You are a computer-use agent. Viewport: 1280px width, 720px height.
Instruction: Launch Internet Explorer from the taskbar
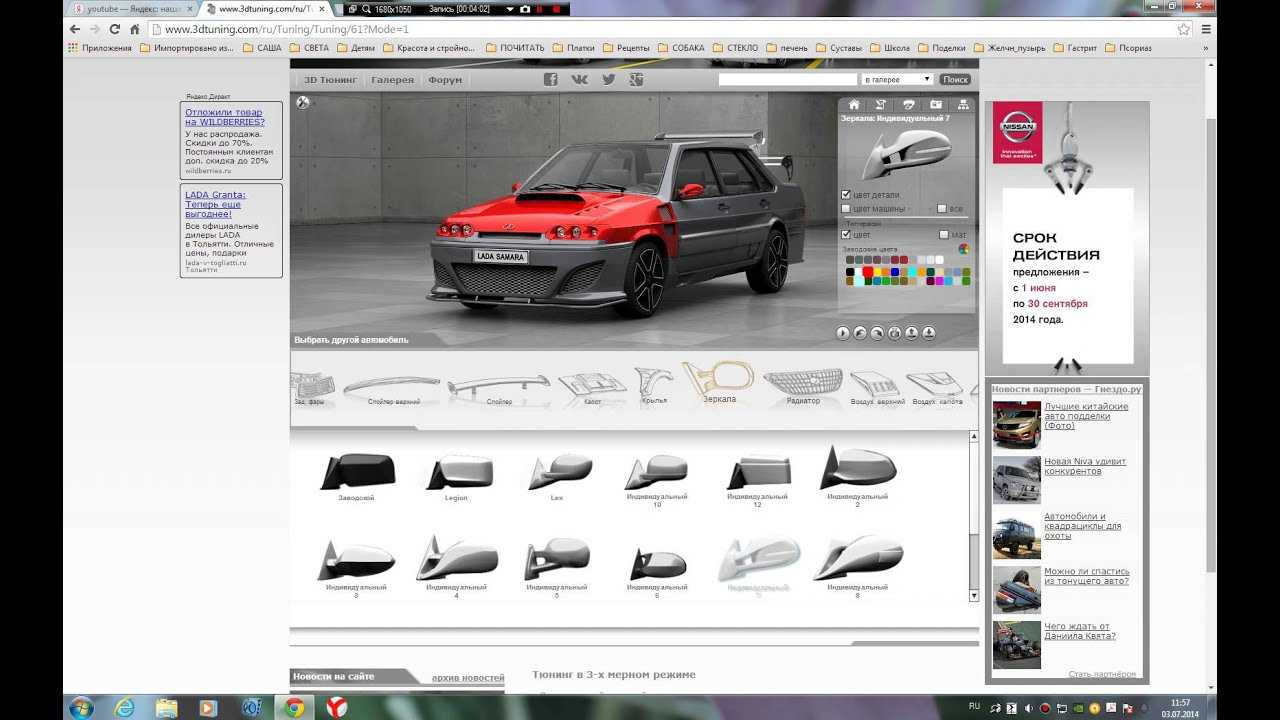(x=124, y=707)
